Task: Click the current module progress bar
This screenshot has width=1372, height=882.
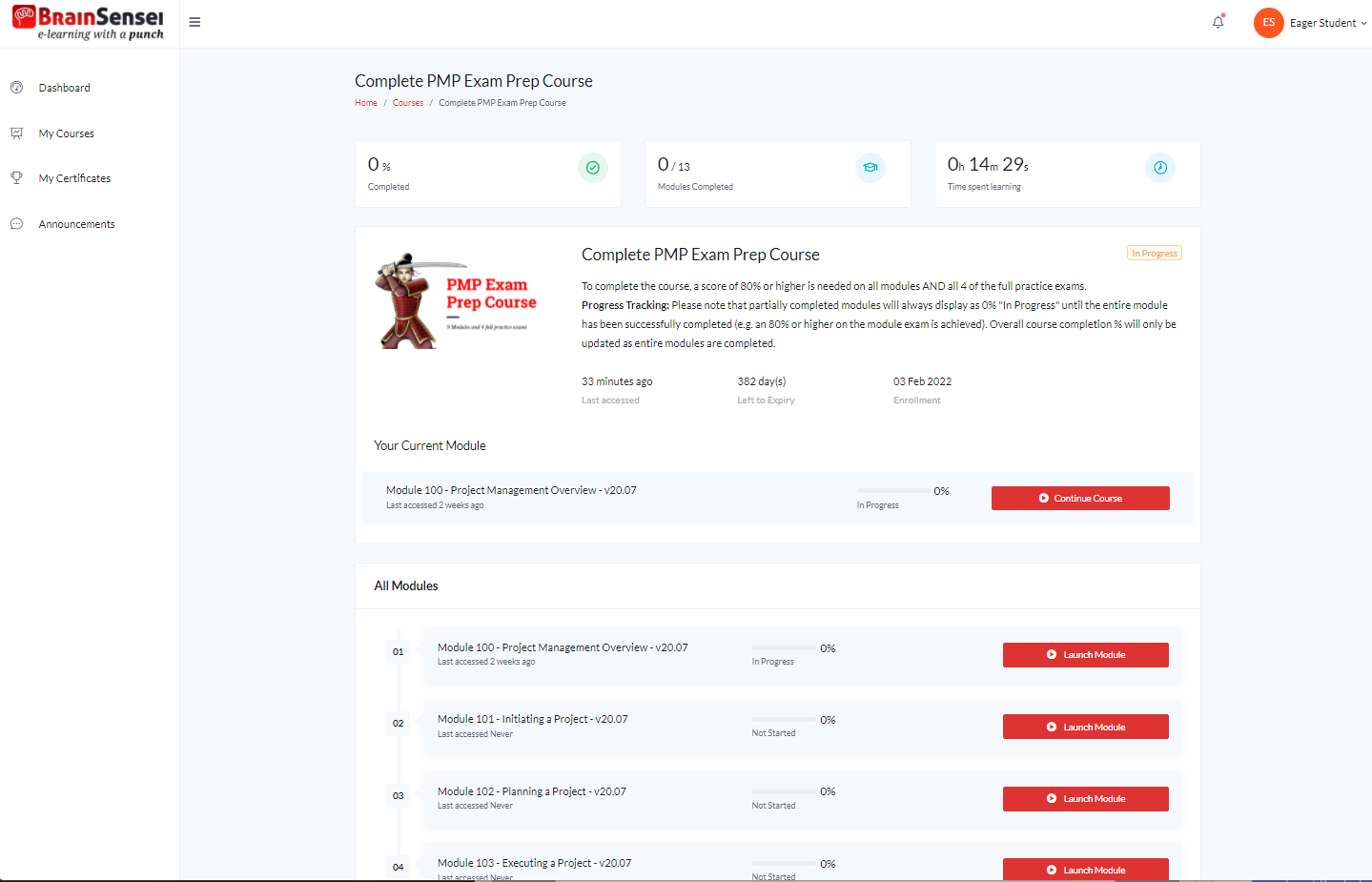Action: coord(893,491)
